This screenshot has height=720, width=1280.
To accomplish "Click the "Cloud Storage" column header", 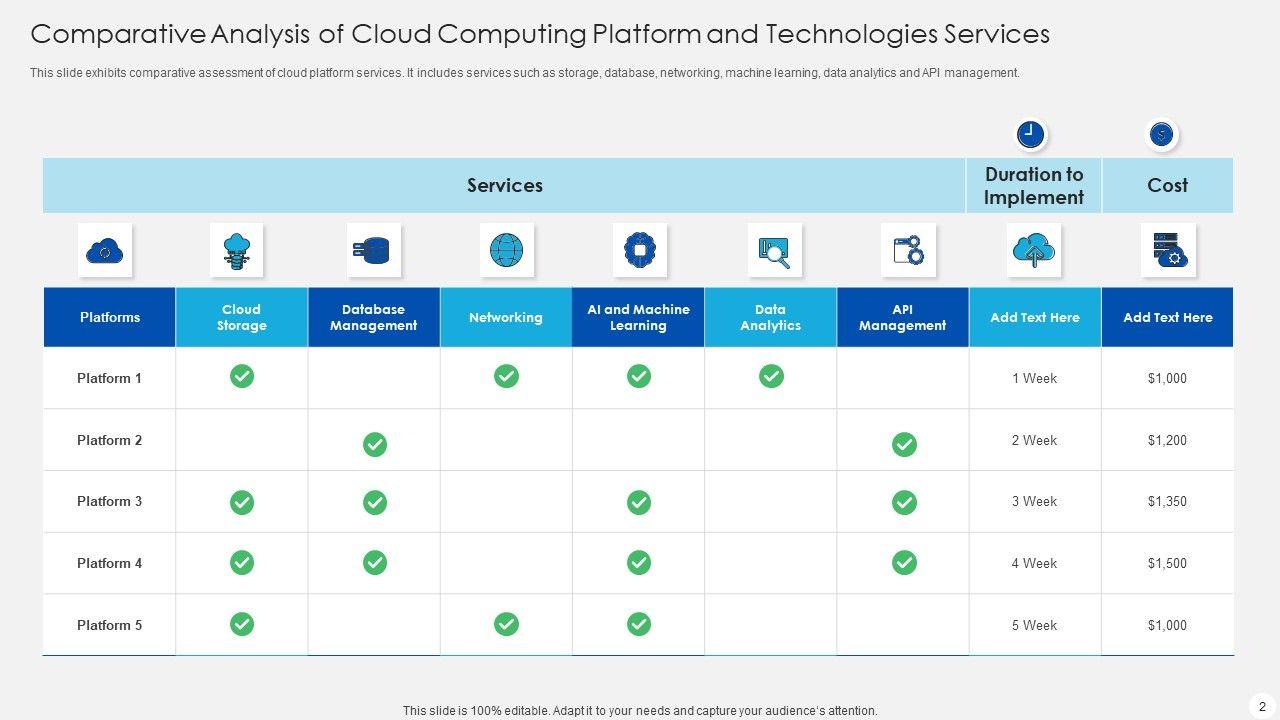I will [242, 317].
